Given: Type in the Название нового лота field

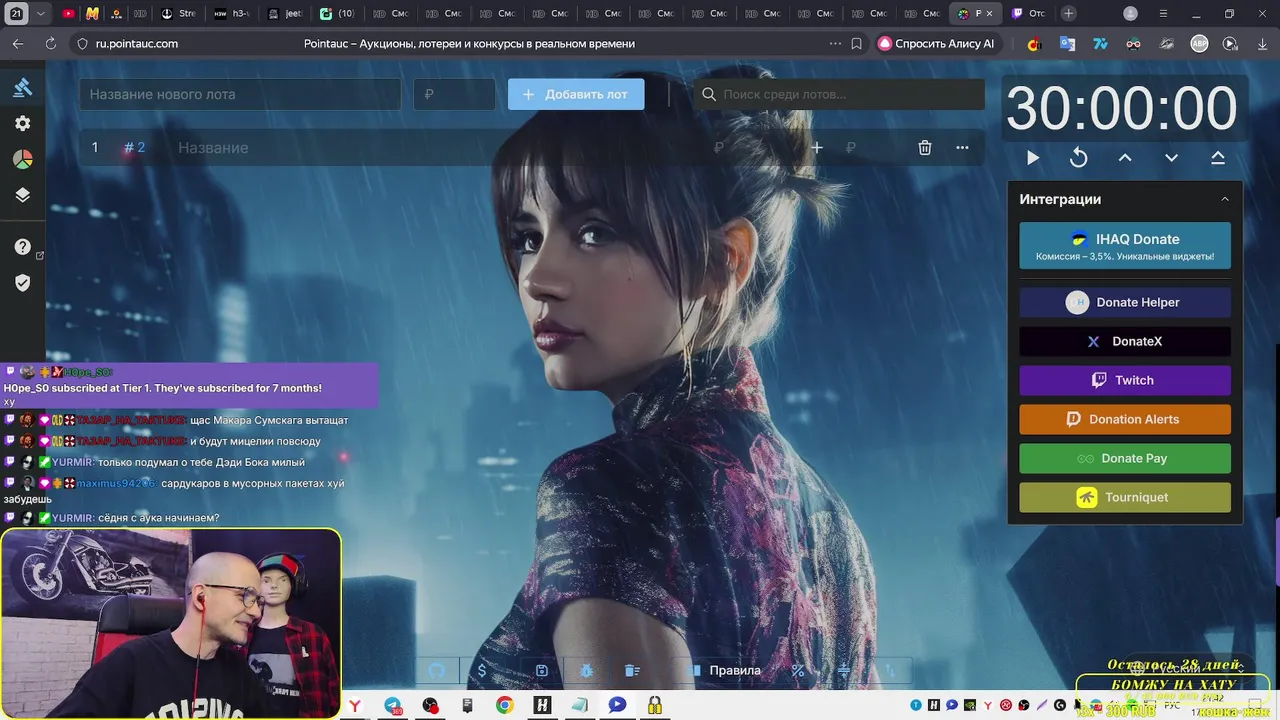Looking at the screenshot, I should tap(240, 94).
